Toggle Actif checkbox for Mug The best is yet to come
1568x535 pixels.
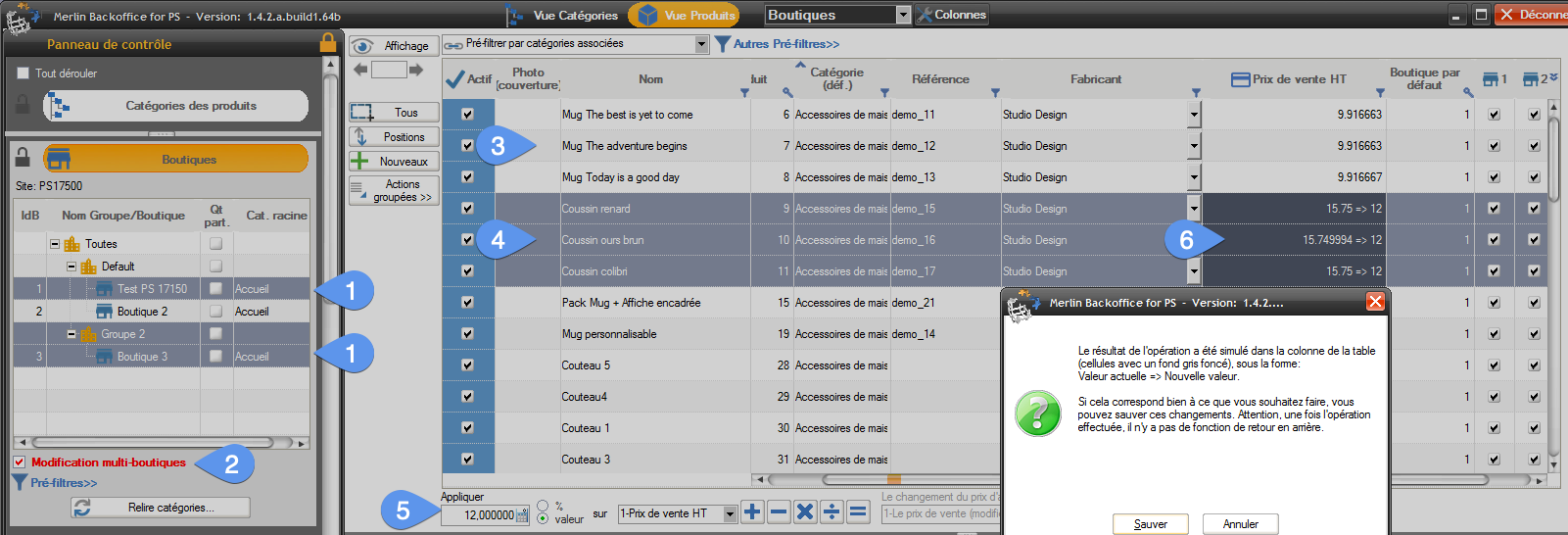pyautogui.click(x=467, y=115)
